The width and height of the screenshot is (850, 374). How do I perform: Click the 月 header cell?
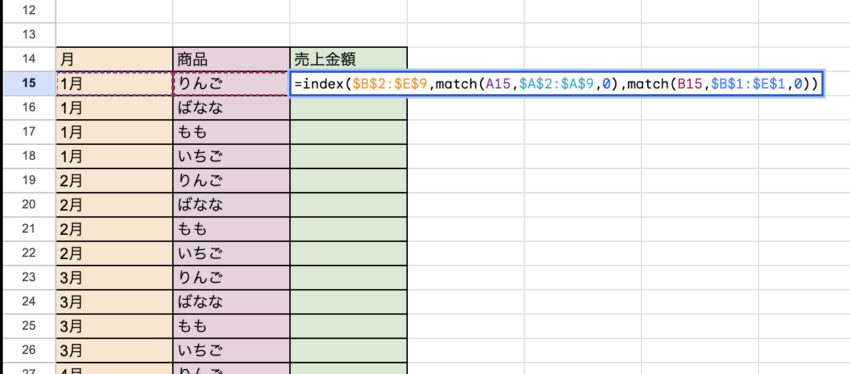coord(114,59)
